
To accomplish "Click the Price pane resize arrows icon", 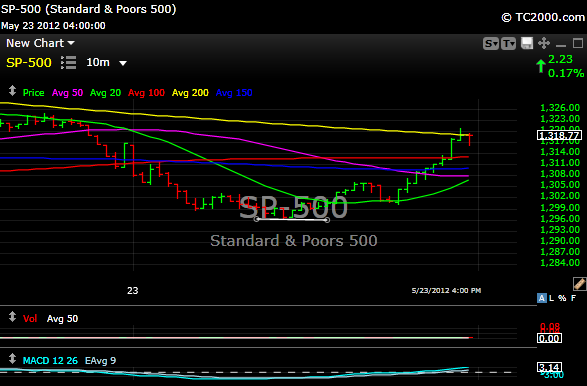I will (x=12, y=91).
